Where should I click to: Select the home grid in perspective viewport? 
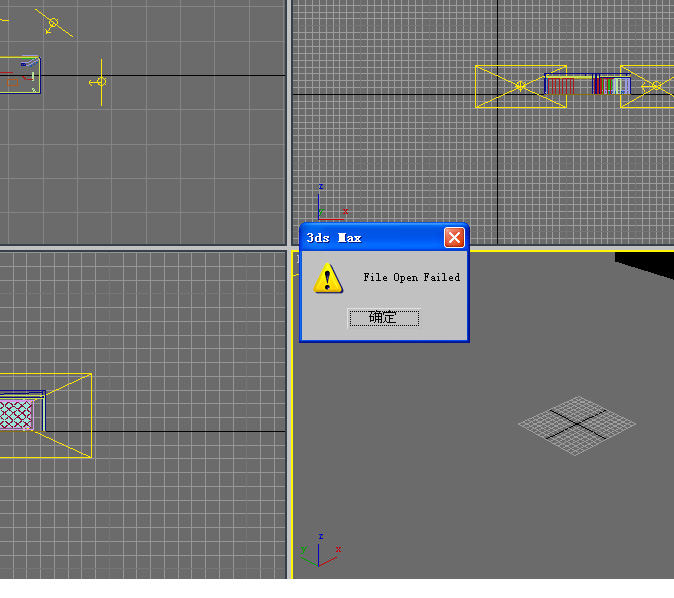576,425
